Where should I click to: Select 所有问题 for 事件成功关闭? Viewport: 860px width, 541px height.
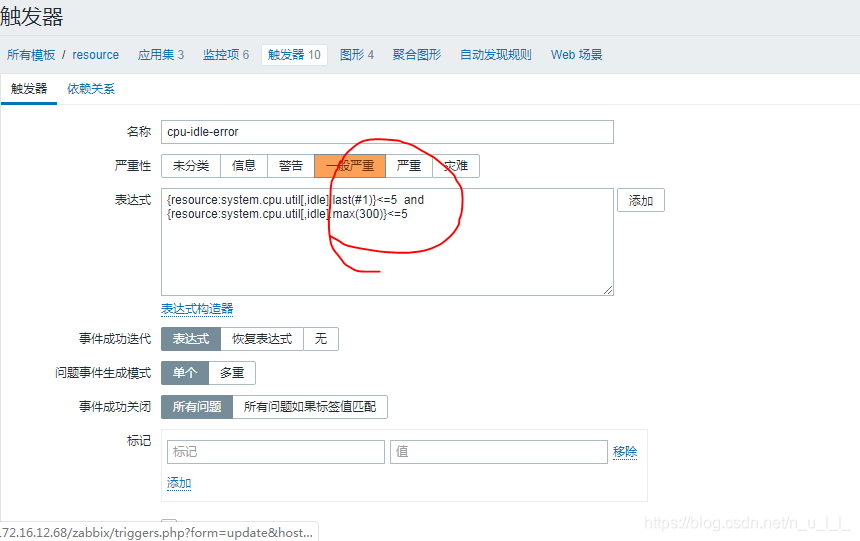[197, 407]
